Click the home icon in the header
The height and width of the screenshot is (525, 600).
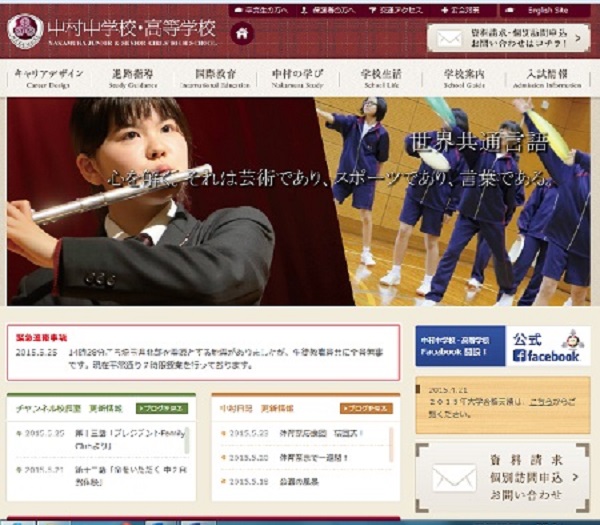pyautogui.click(x=242, y=33)
